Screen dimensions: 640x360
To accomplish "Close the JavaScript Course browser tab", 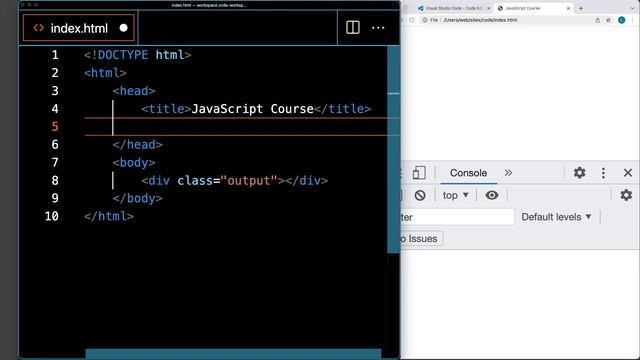I will [568, 8].
